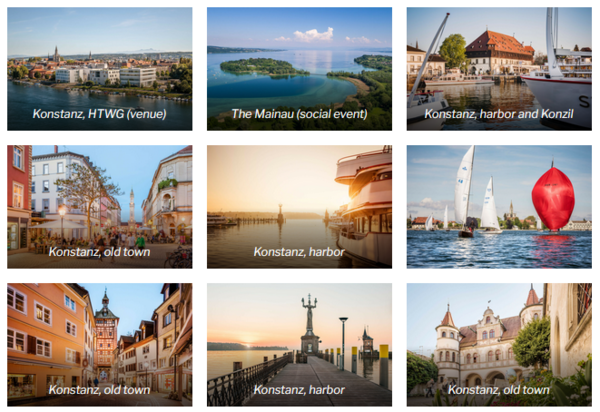Image resolution: width=600 pixels, height=412 pixels.
Task: Open harbor pier photo with statue
Action: 299,345
